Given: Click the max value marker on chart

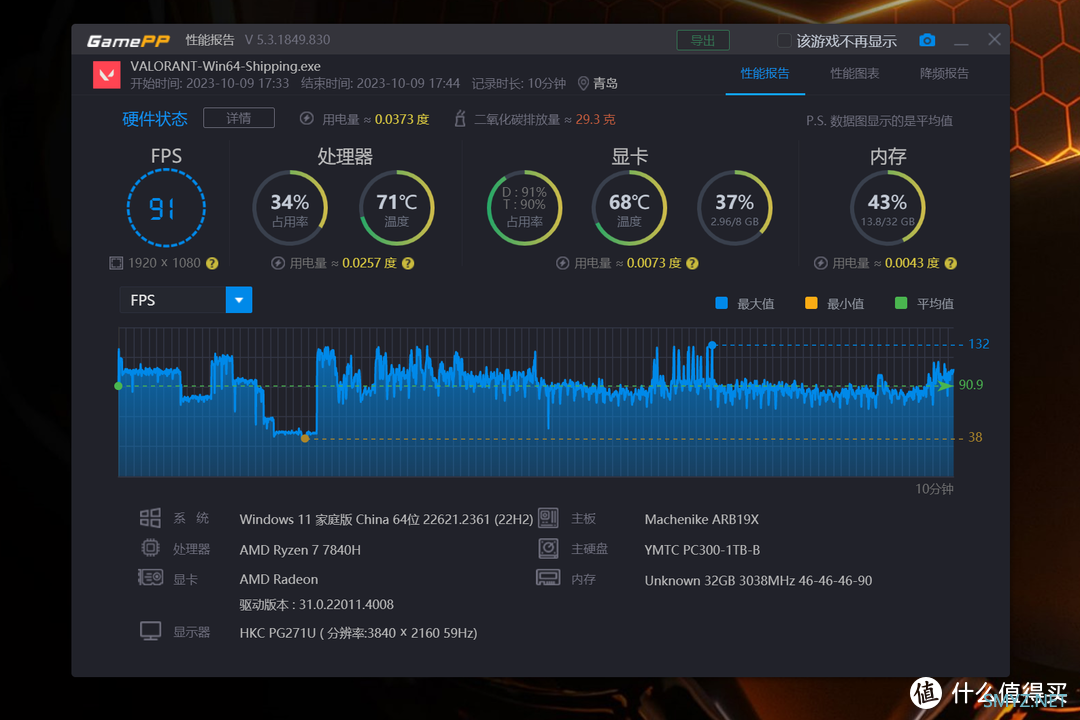Looking at the screenshot, I should 712,344.
